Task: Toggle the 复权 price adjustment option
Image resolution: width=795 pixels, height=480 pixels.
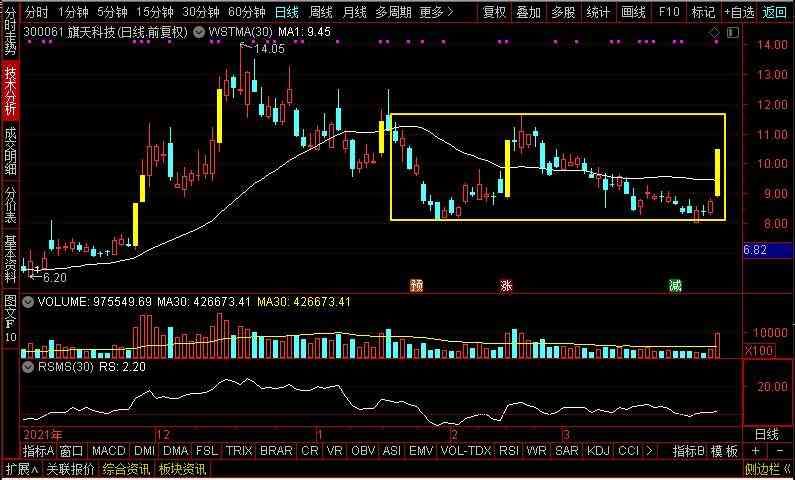Action: coord(494,12)
